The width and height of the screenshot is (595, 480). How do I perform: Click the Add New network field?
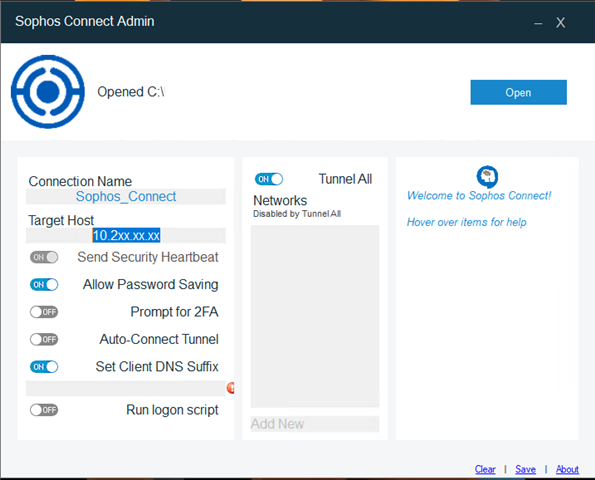coord(315,424)
